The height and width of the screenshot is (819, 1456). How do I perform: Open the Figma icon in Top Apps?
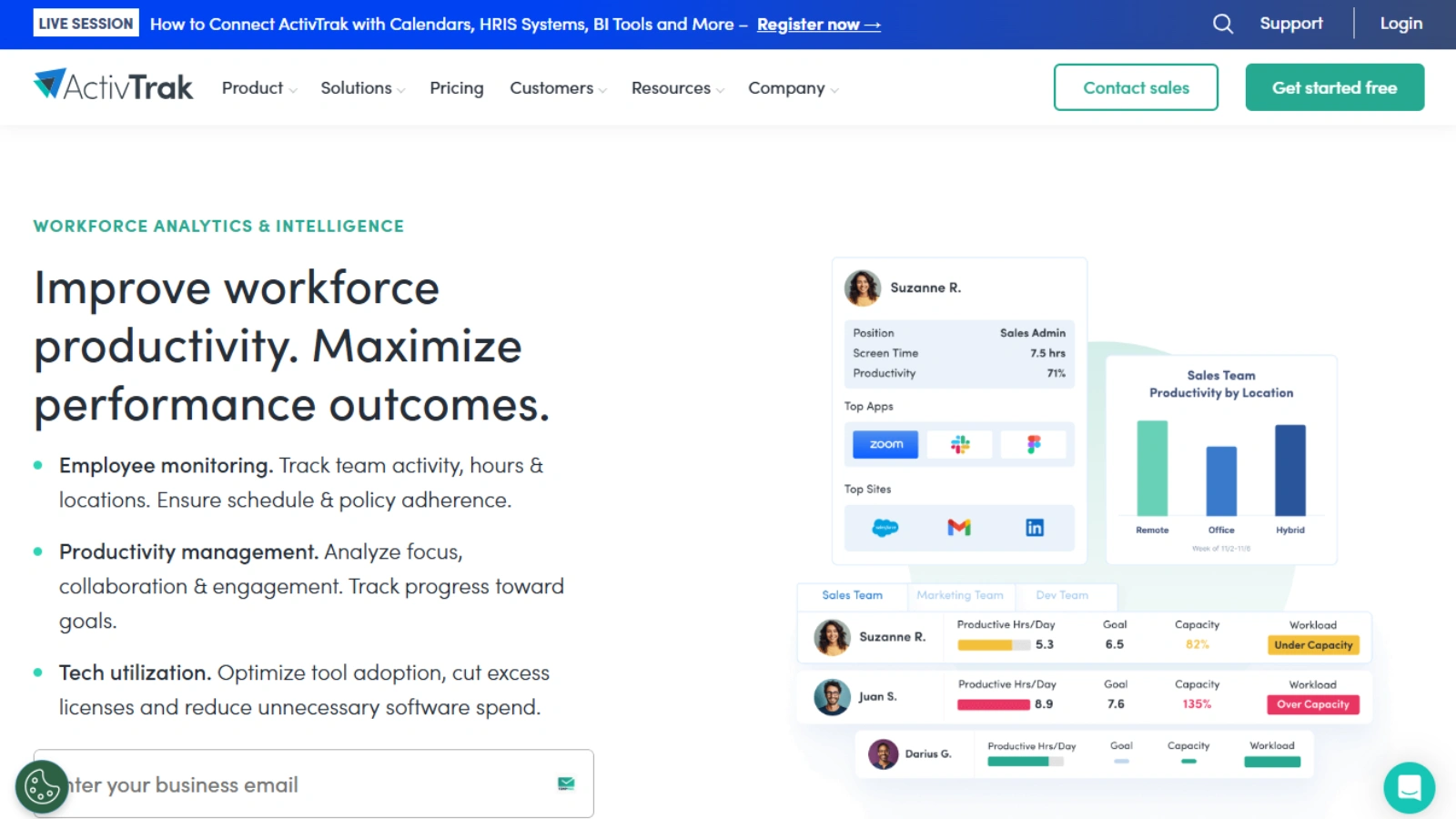pos(1035,444)
